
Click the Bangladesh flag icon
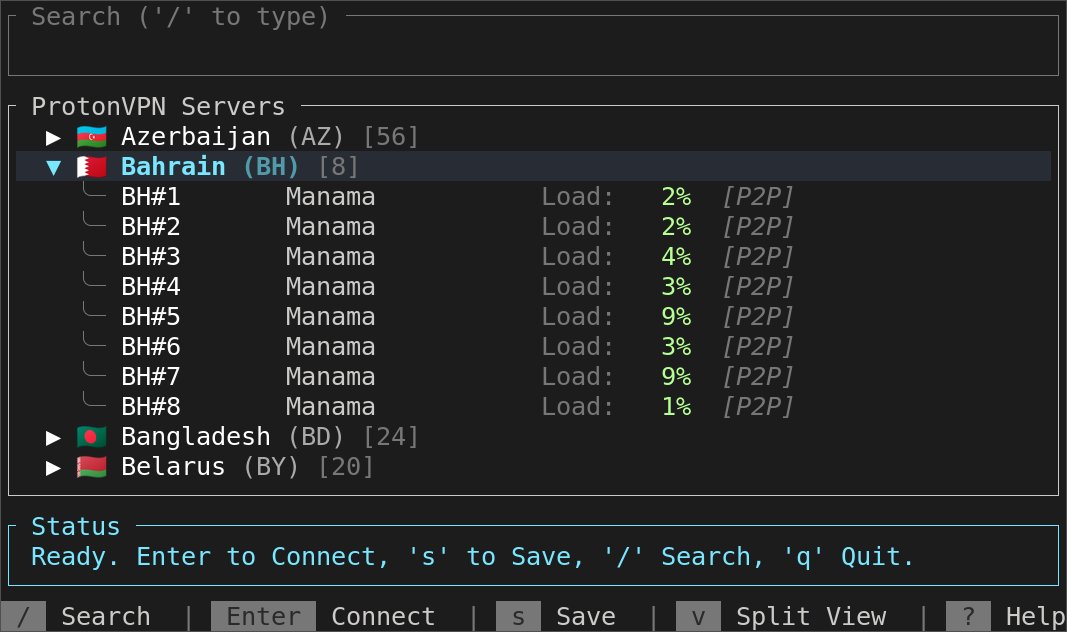pos(91,437)
